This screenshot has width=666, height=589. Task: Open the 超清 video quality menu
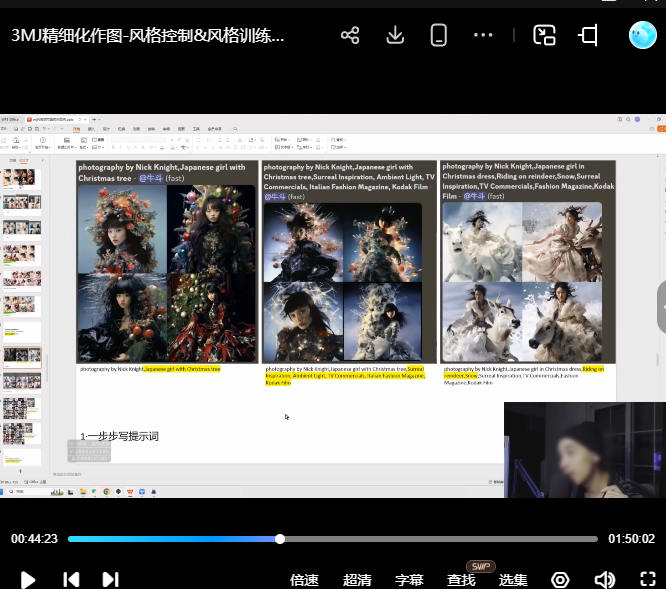point(357,579)
